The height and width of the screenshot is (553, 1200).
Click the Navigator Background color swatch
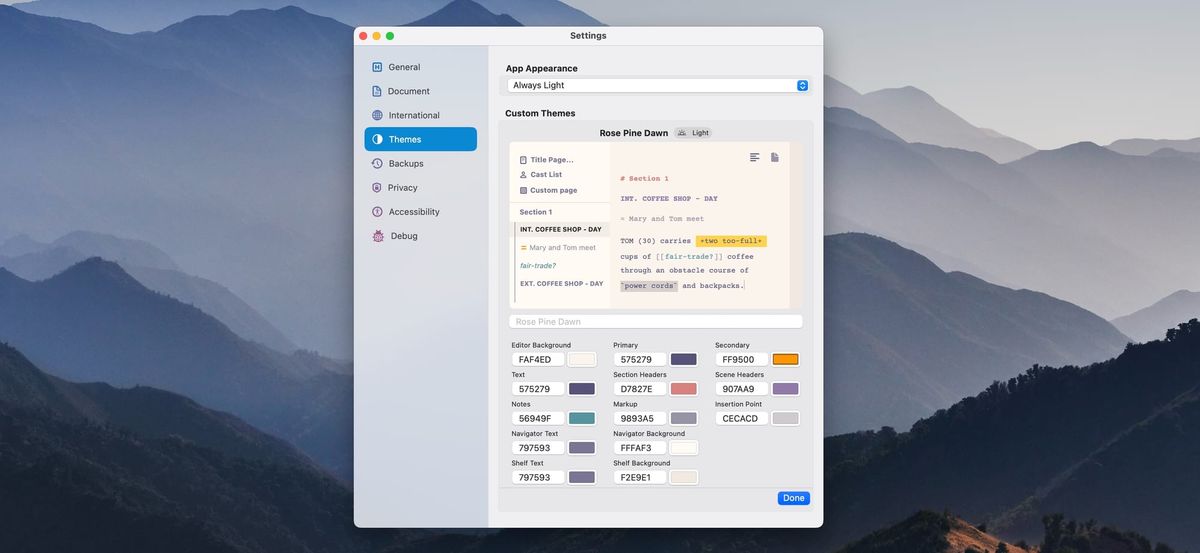[684, 448]
